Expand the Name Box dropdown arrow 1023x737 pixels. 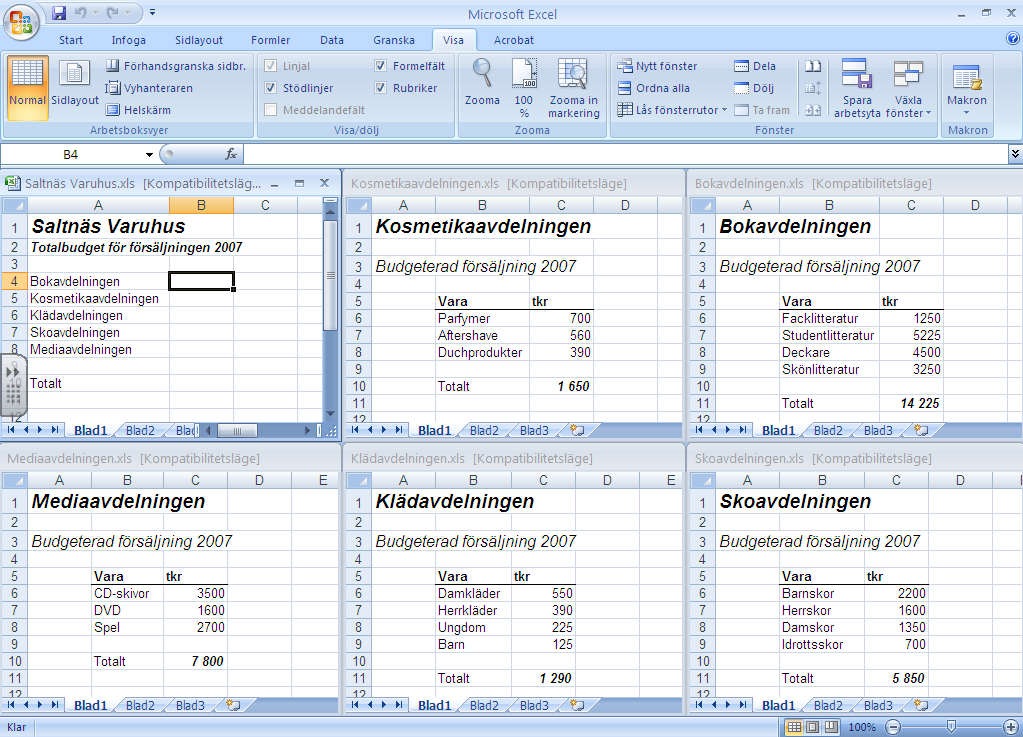(x=149, y=155)
